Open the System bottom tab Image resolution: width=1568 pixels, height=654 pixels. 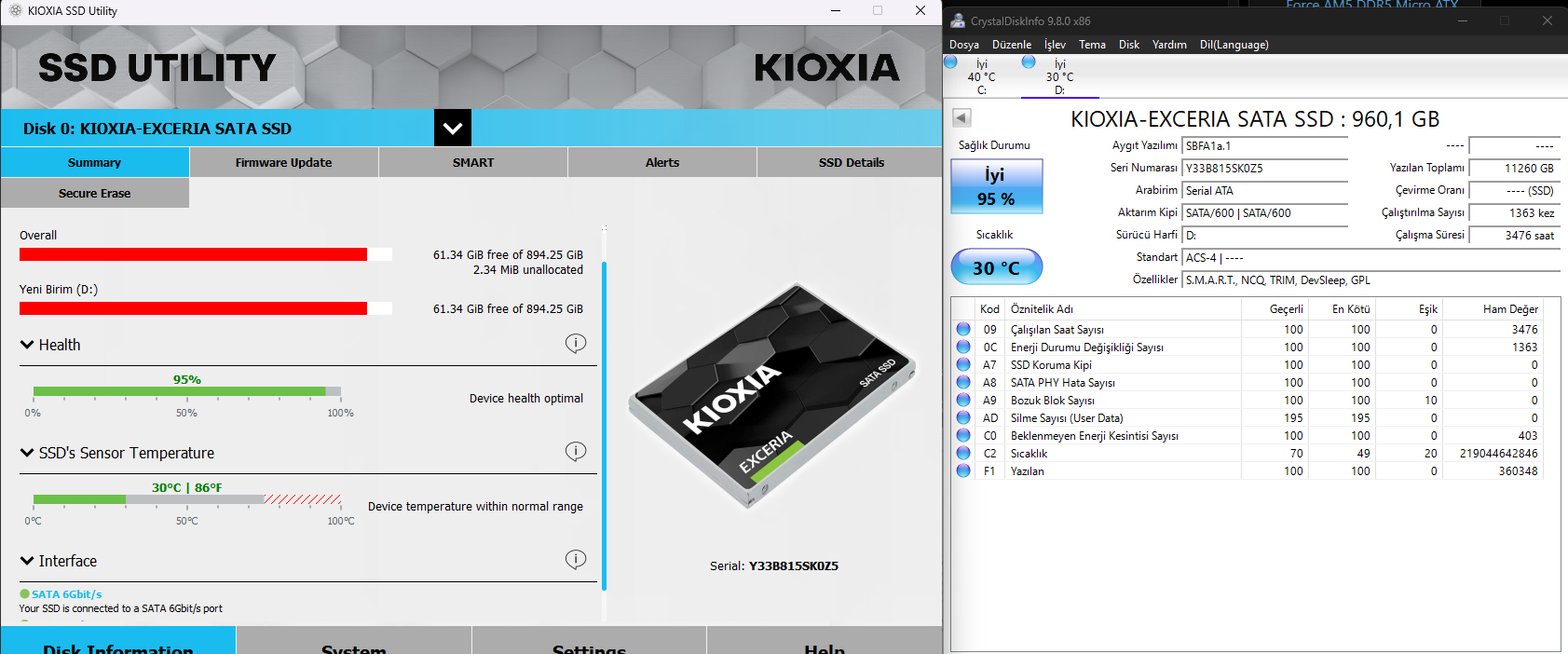click(x=354, y=641)
